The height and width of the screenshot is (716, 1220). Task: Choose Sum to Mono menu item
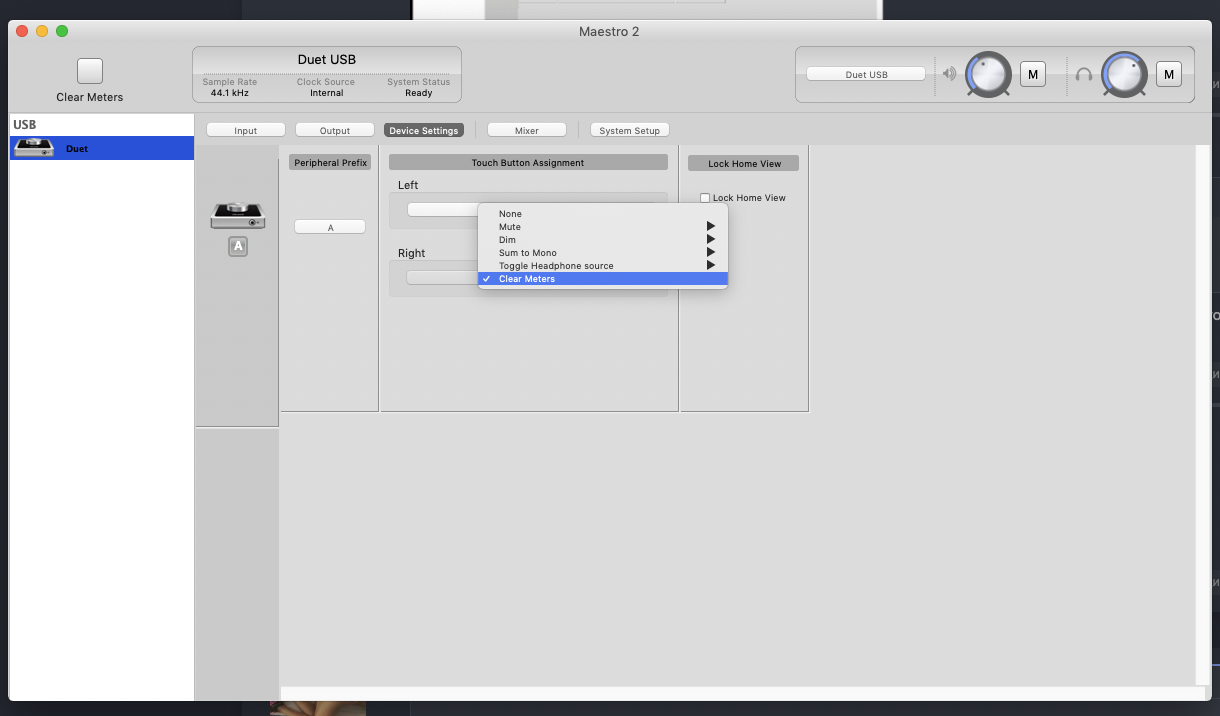603,253
